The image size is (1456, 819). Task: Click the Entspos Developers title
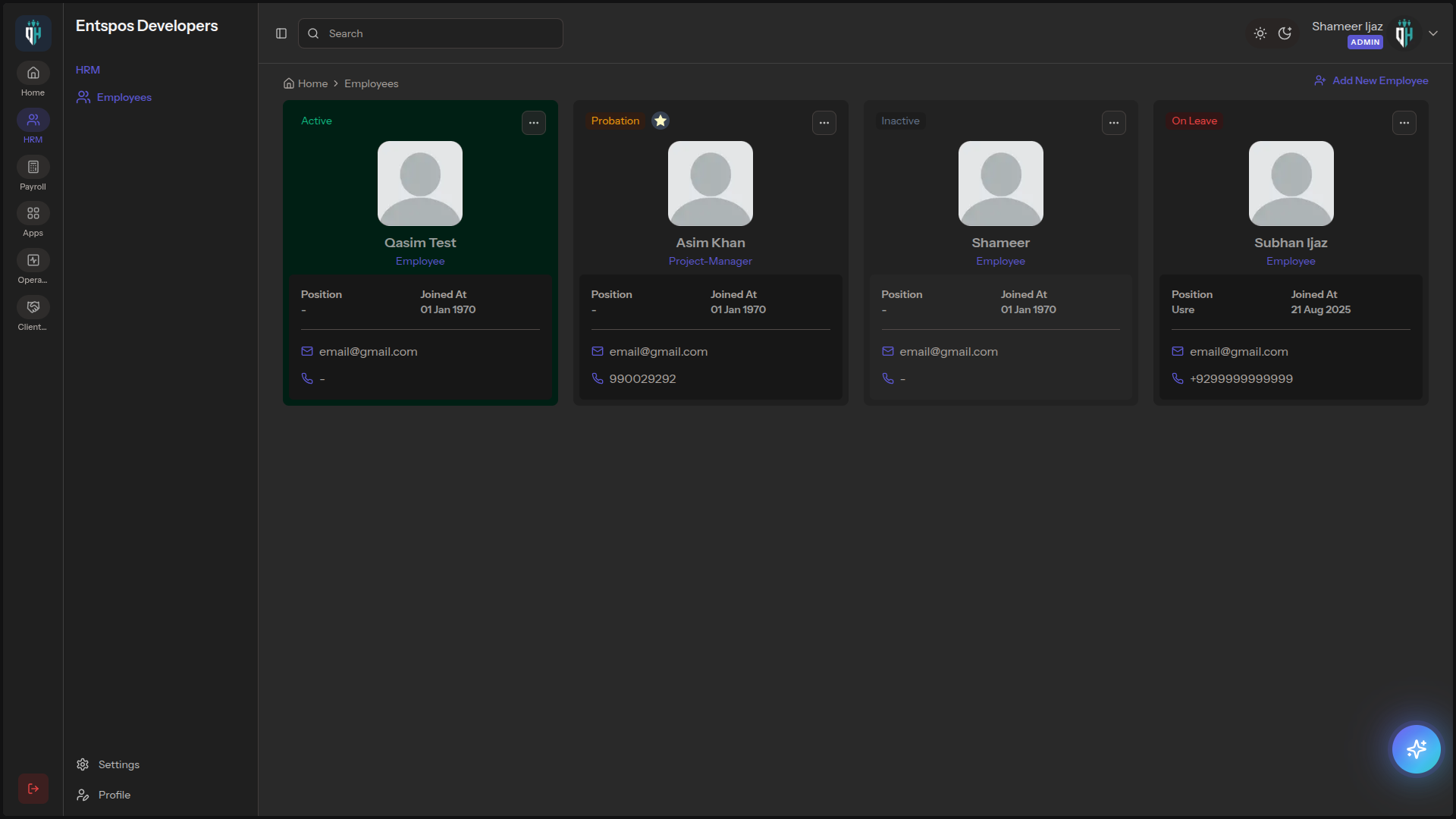(146, 26)
